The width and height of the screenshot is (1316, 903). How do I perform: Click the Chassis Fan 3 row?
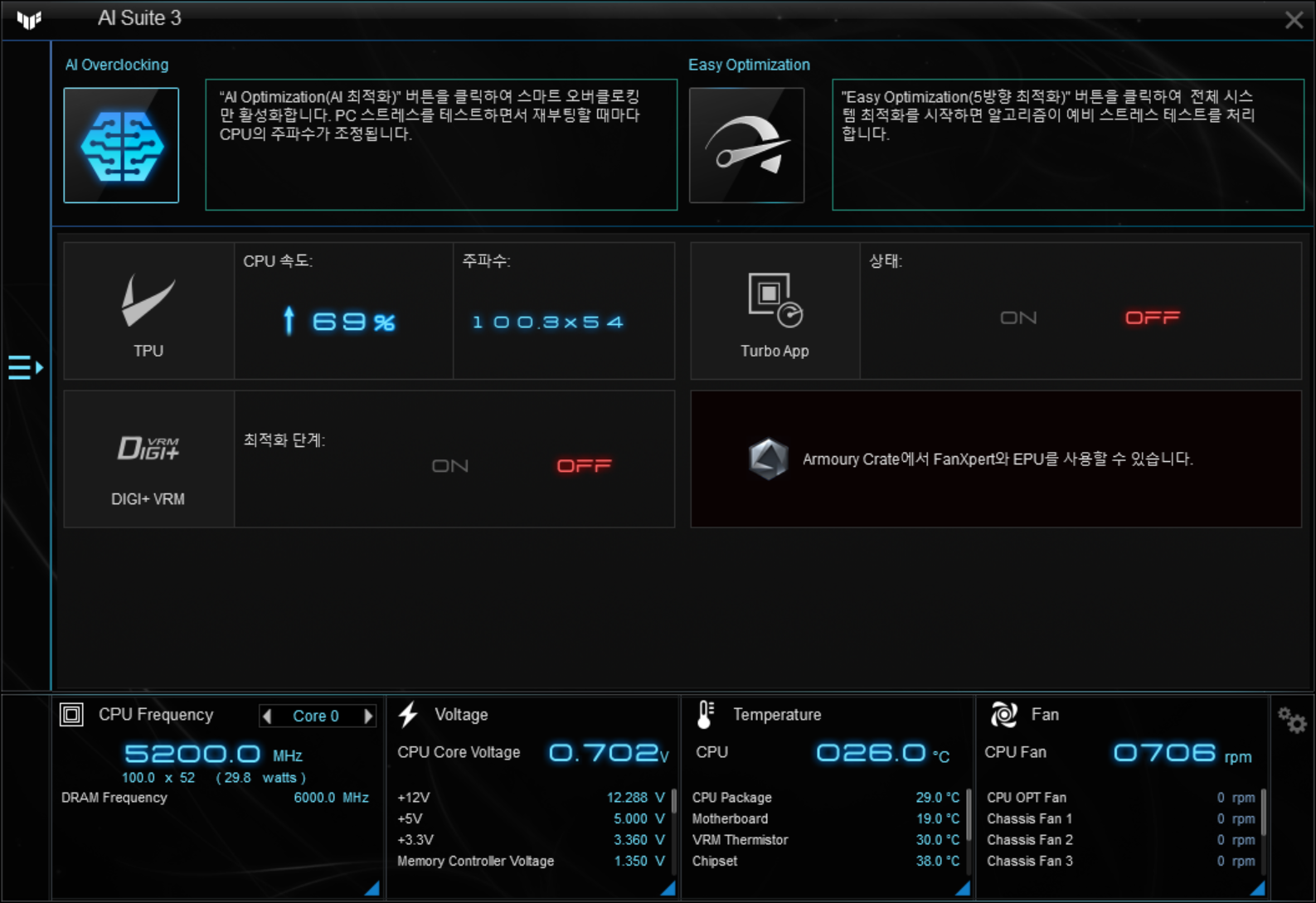(1121, 861)
